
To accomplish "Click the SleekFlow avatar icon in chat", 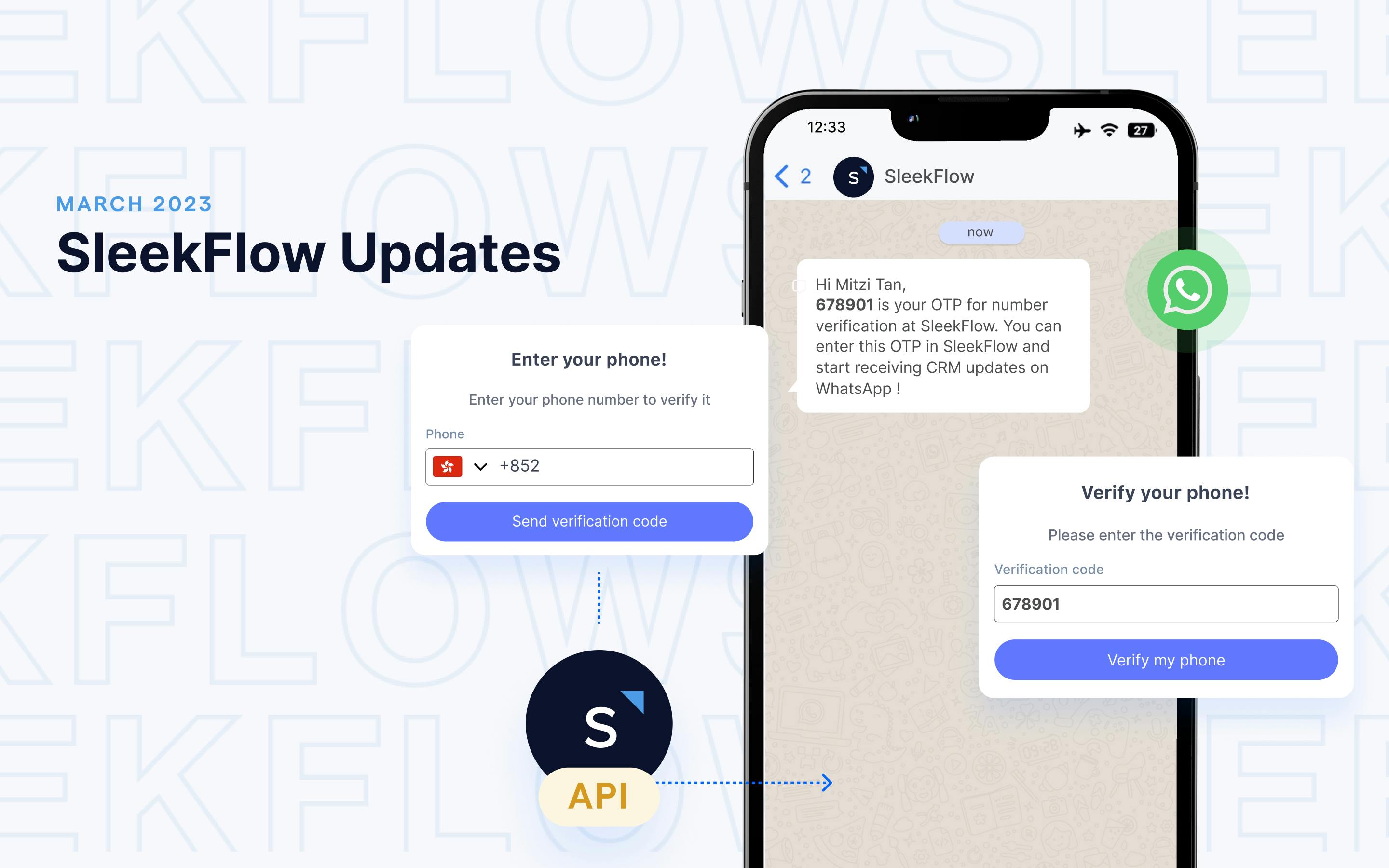I will pos(852,177).
